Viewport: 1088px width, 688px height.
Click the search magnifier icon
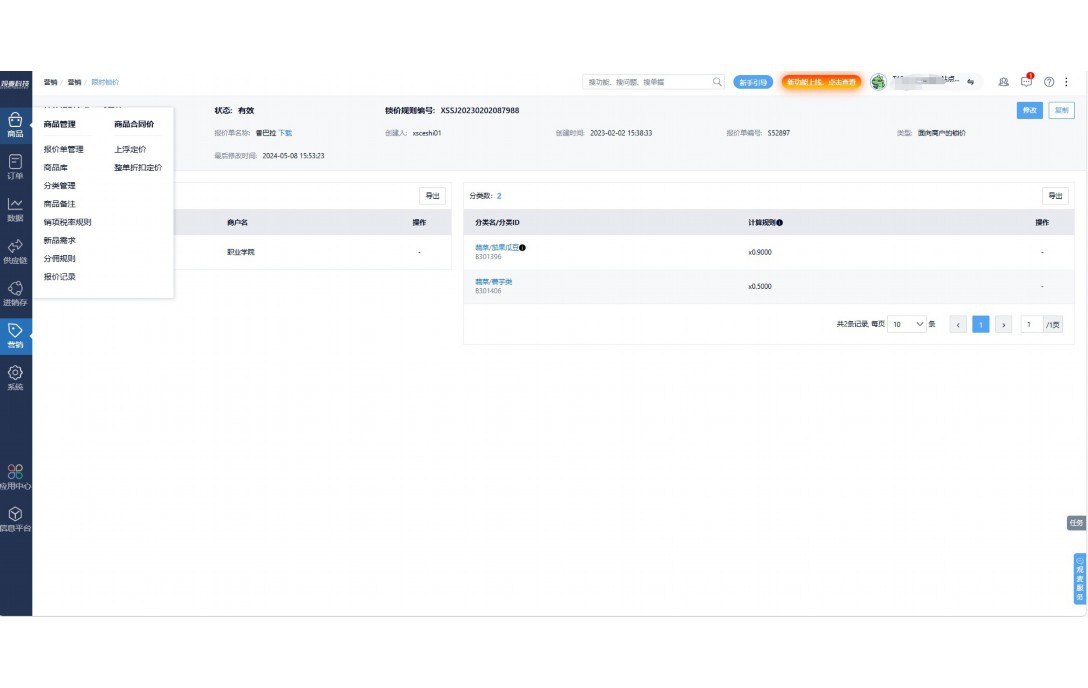pyautogui.click(x=717, y=82)
